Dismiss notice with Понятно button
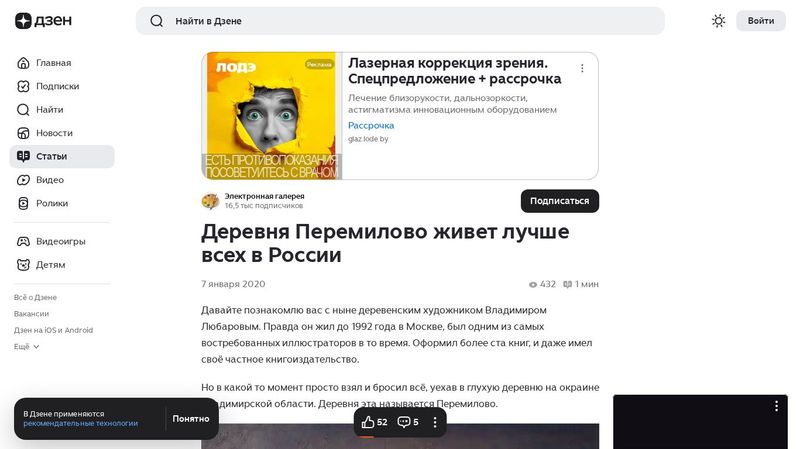This screenshot has height=449, width=800. (191, 419)
